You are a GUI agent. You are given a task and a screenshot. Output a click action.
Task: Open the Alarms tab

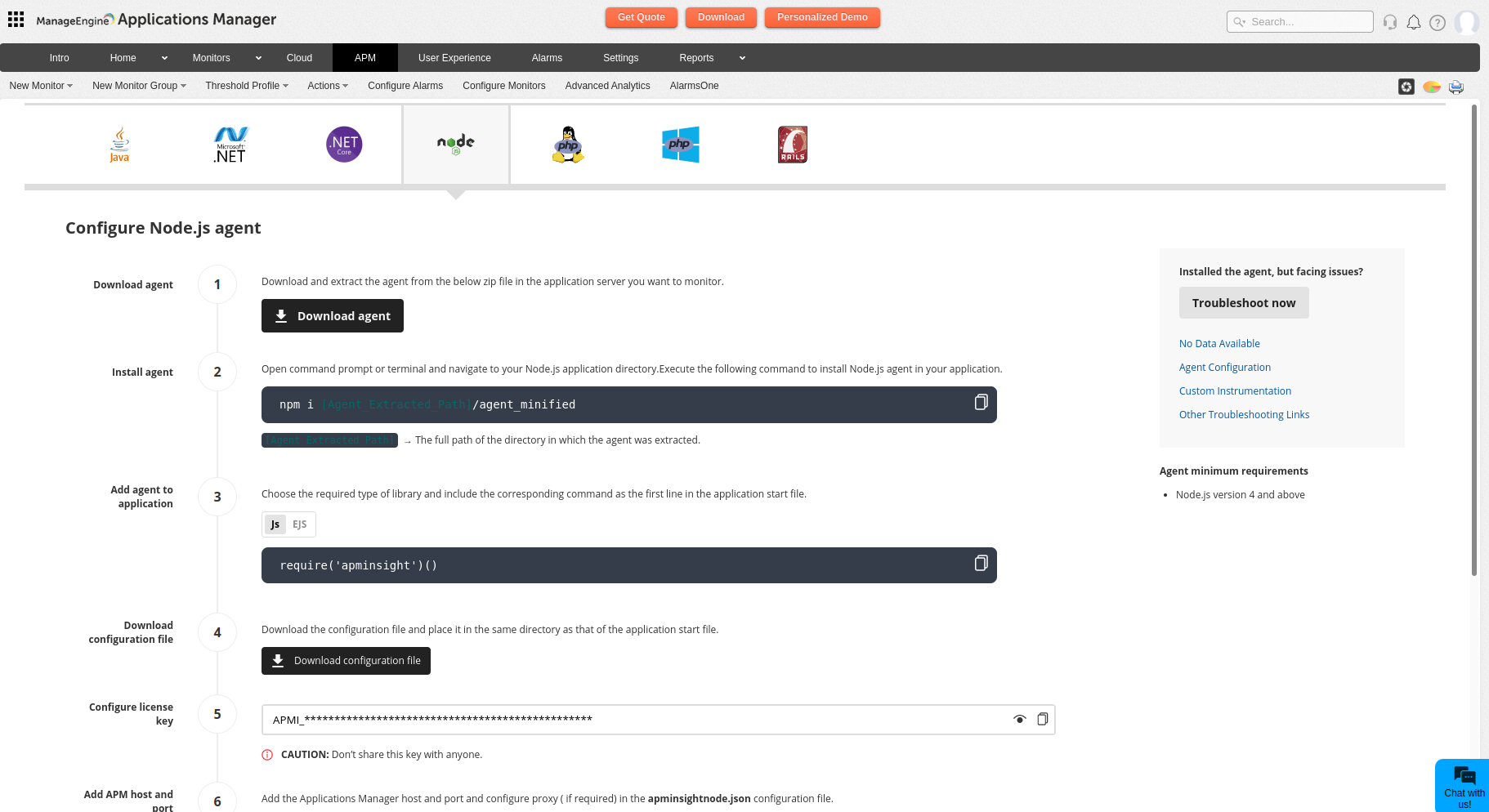(547, 58)
